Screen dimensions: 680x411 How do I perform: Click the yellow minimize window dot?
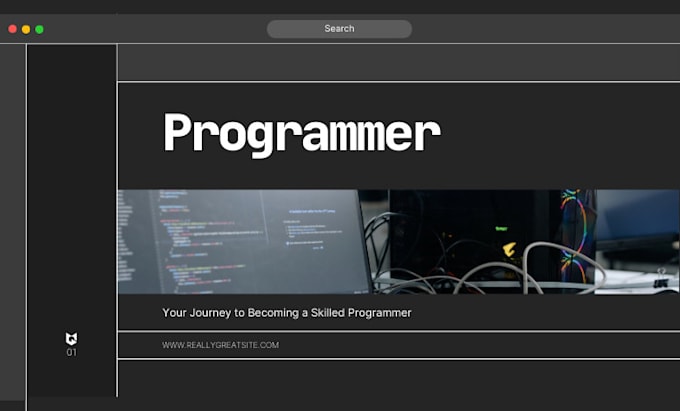coord(26,29)
